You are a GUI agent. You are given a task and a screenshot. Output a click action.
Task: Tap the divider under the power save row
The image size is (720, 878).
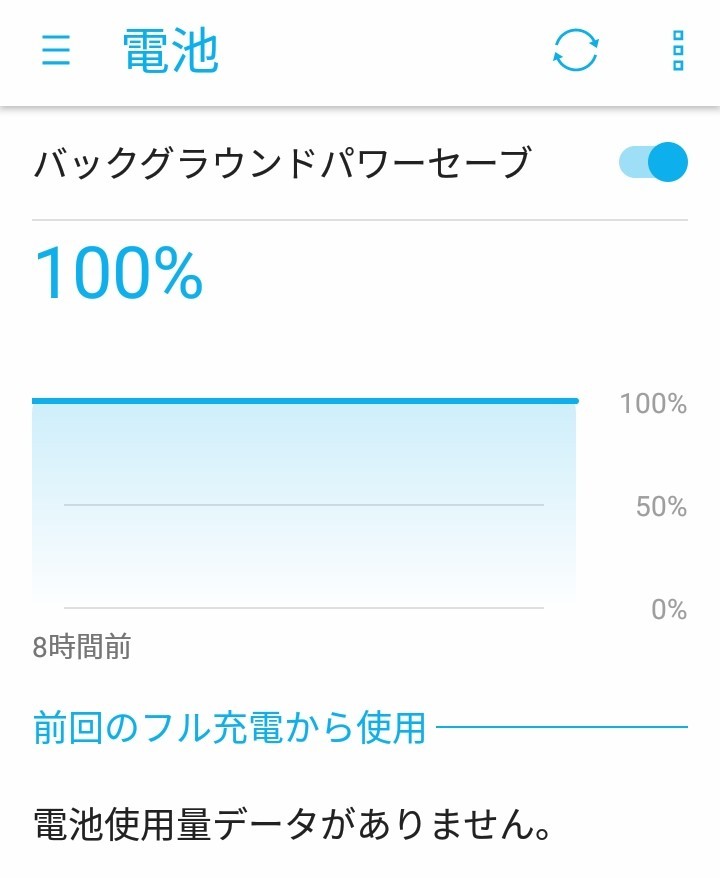pos(360,220)
